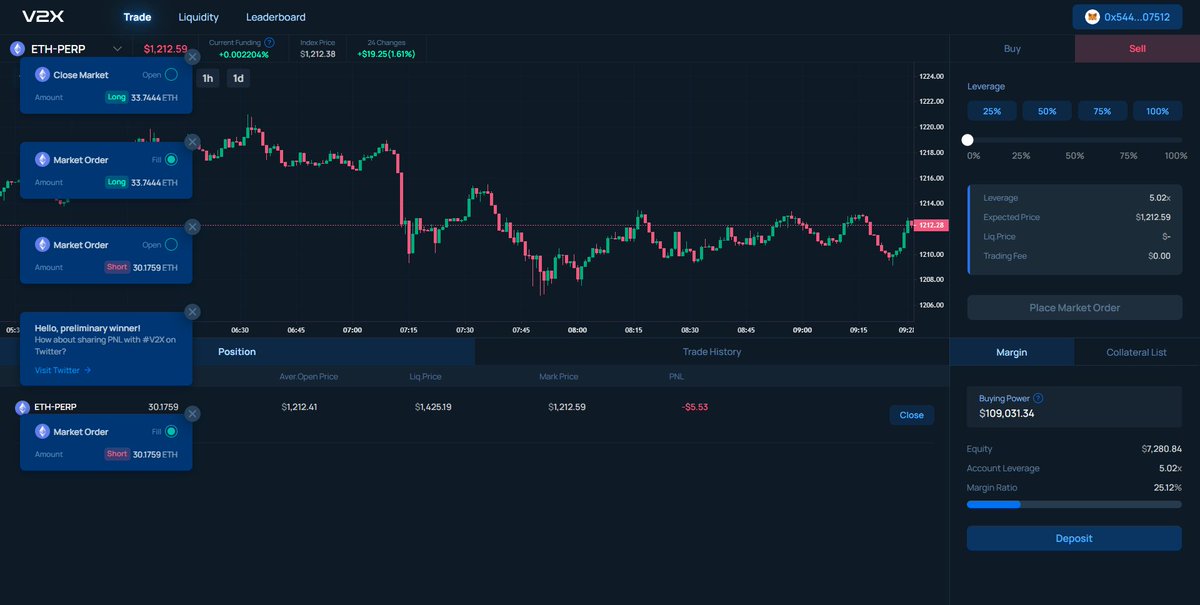Click the header price $1,212.59 in red
The image size is (1200, 605).
tap(165, 48)
